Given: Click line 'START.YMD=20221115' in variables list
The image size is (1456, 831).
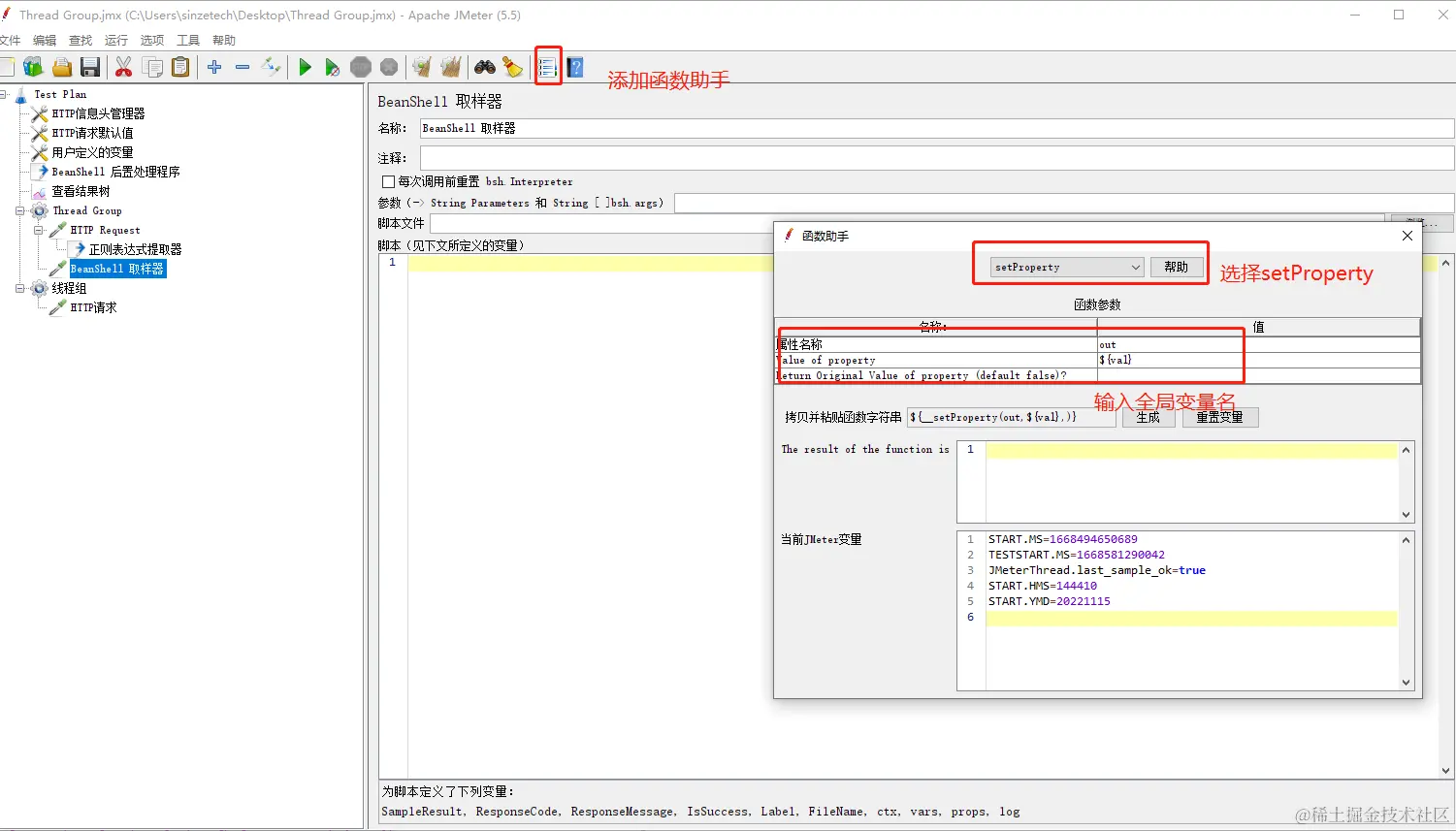Looking at the screenshot, I should tap(1049, 601).
